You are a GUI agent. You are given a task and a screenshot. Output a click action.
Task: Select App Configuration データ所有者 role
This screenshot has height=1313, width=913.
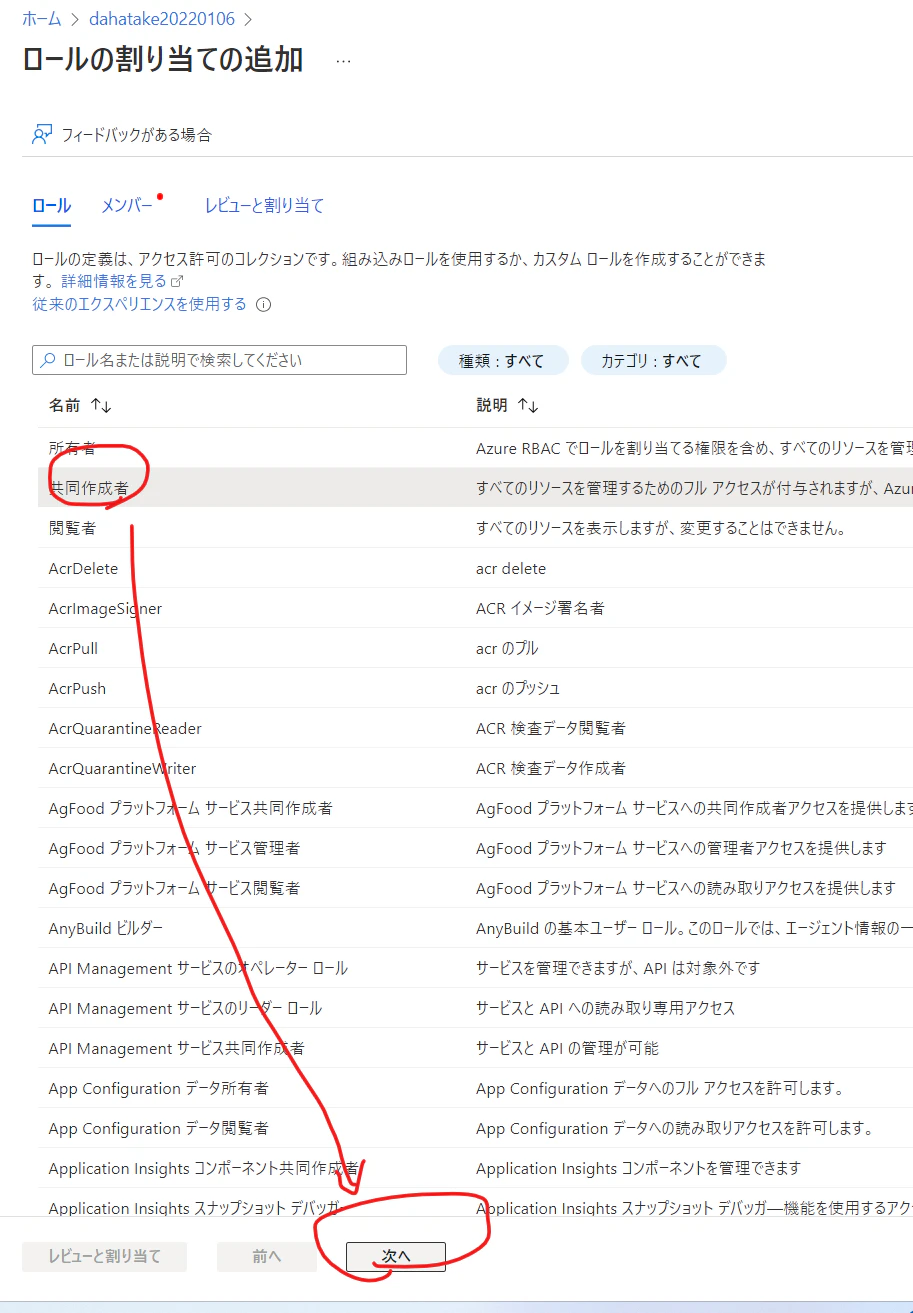[x=475, y=1088]
